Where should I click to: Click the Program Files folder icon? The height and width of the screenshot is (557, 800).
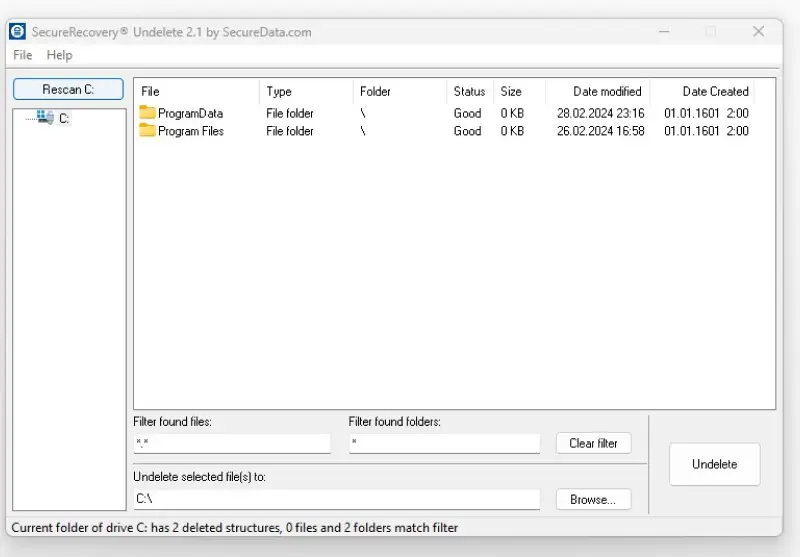pos(147,130)
